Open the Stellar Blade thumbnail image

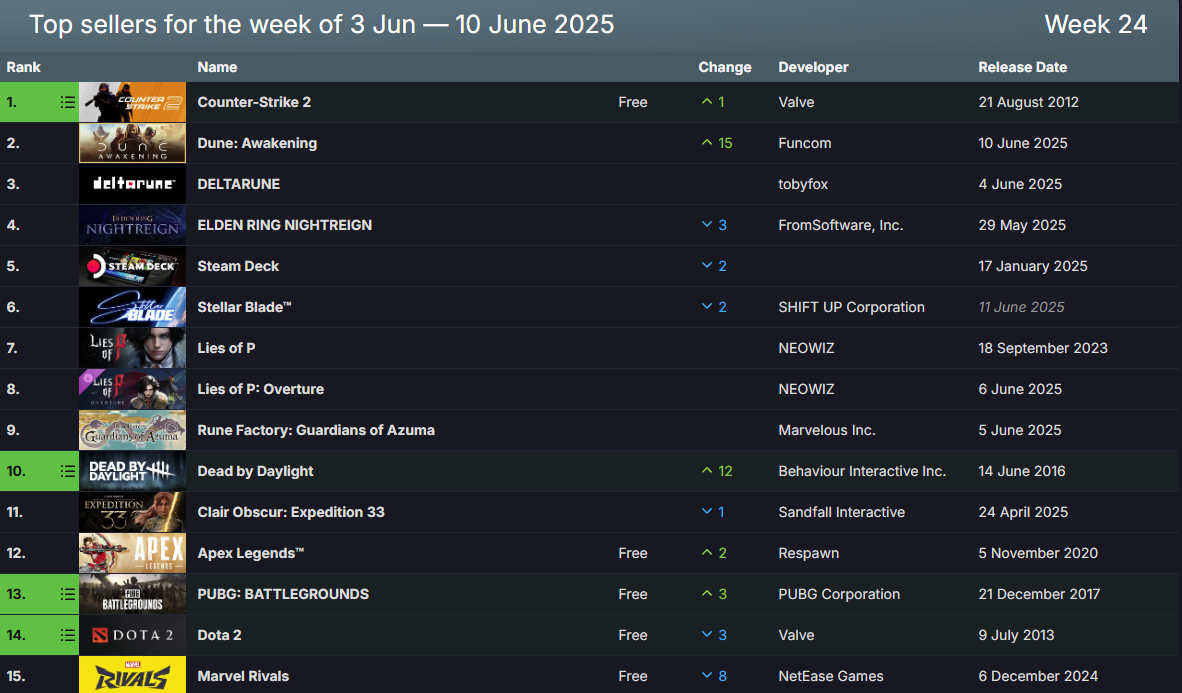[x=132, y=307]
